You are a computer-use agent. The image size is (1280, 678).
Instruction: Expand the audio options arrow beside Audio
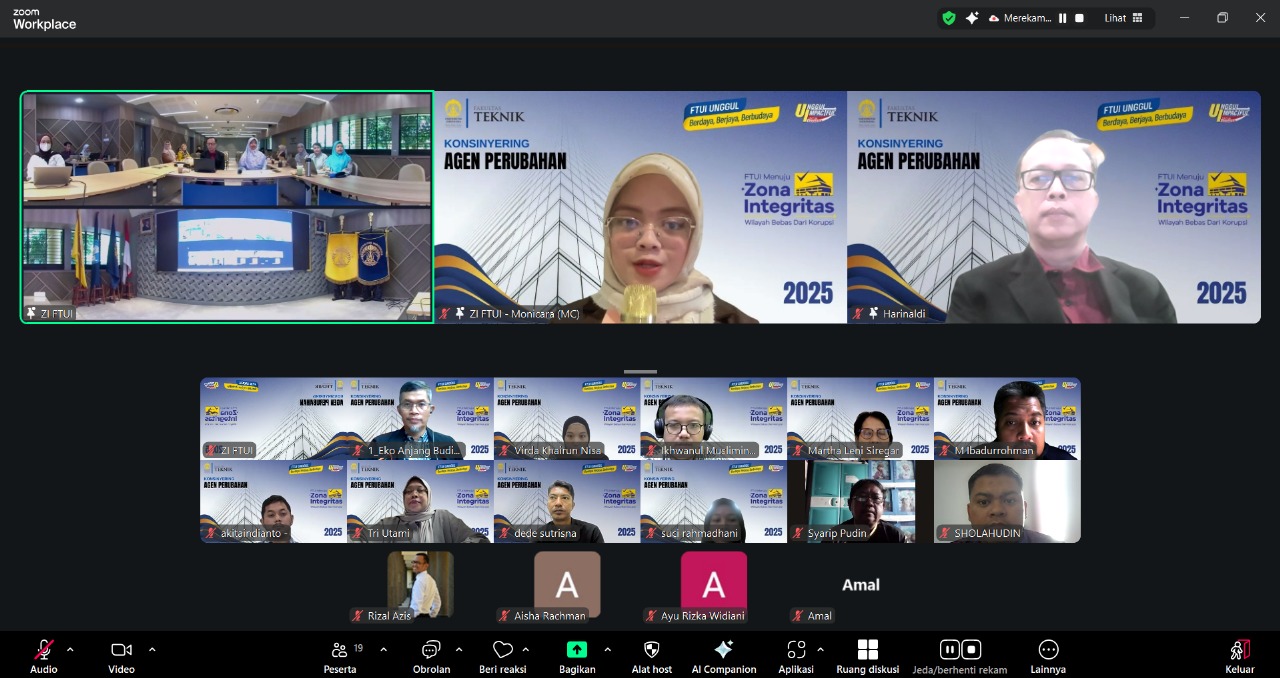tap(70, 649)
